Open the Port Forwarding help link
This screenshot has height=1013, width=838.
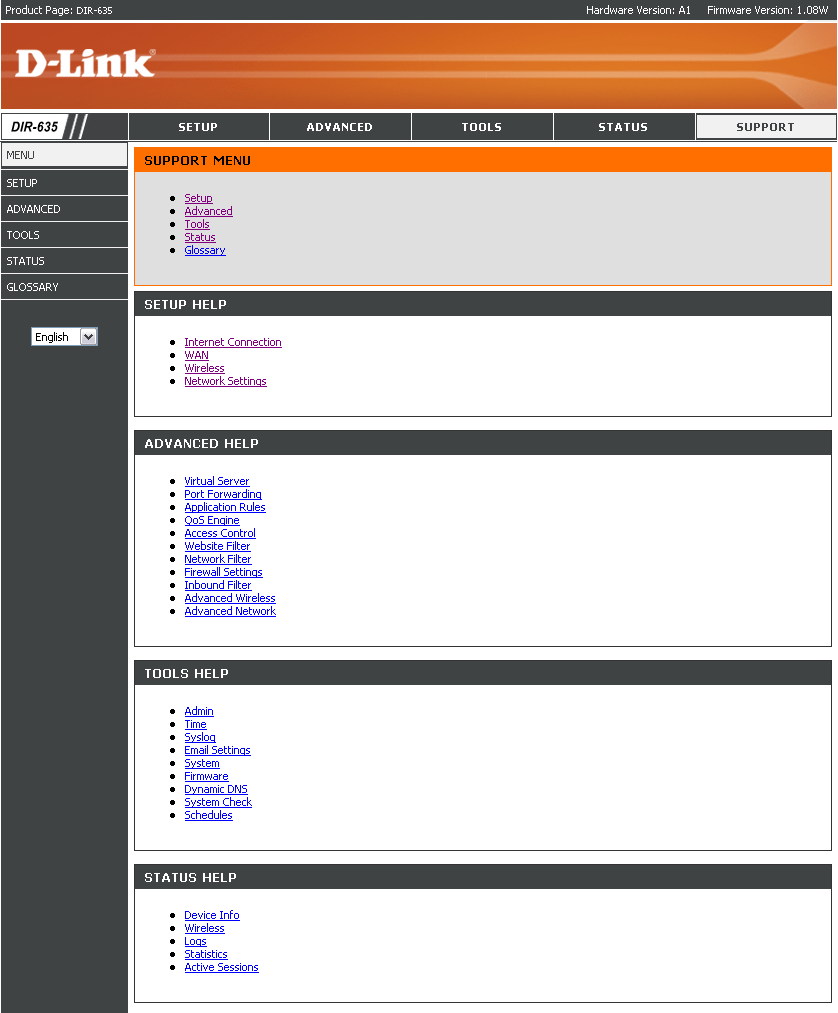pyautogui.click(x=223, y=494)
